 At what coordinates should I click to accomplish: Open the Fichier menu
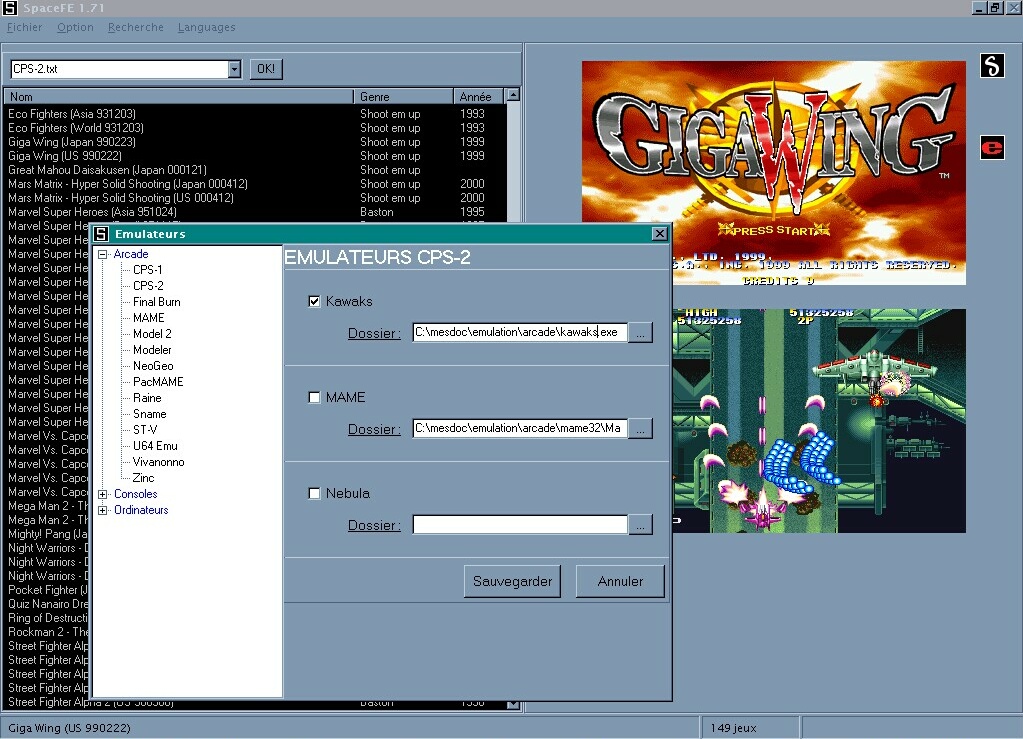[24, 27]
